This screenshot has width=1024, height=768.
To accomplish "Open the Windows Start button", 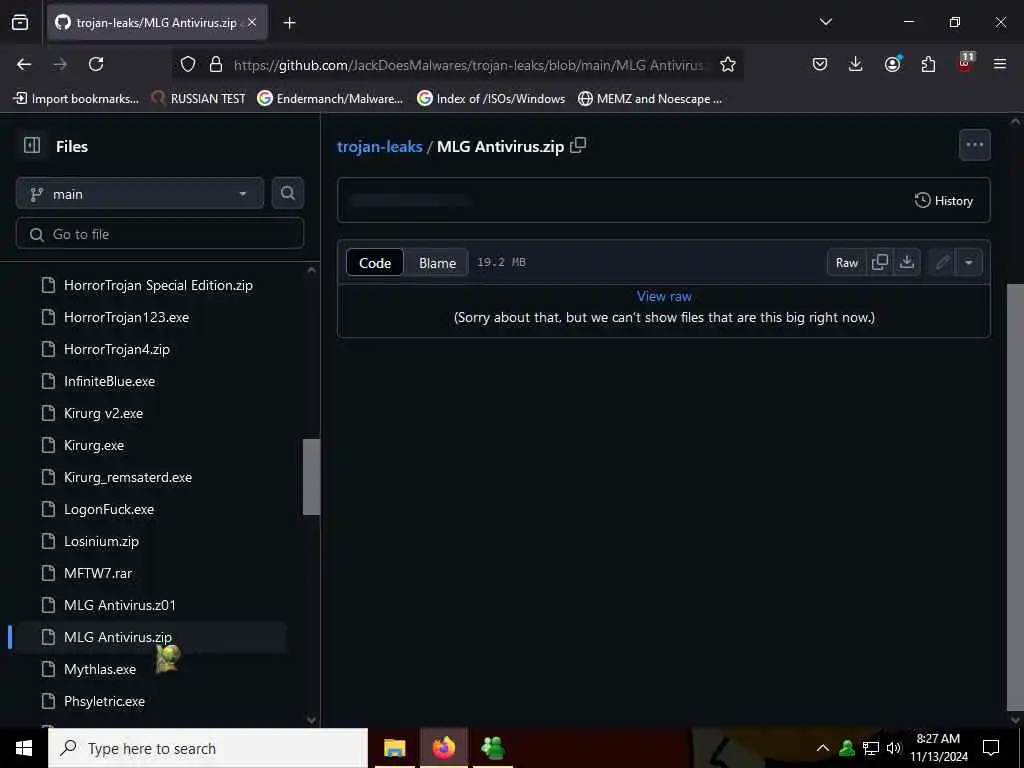I will 24,748.
